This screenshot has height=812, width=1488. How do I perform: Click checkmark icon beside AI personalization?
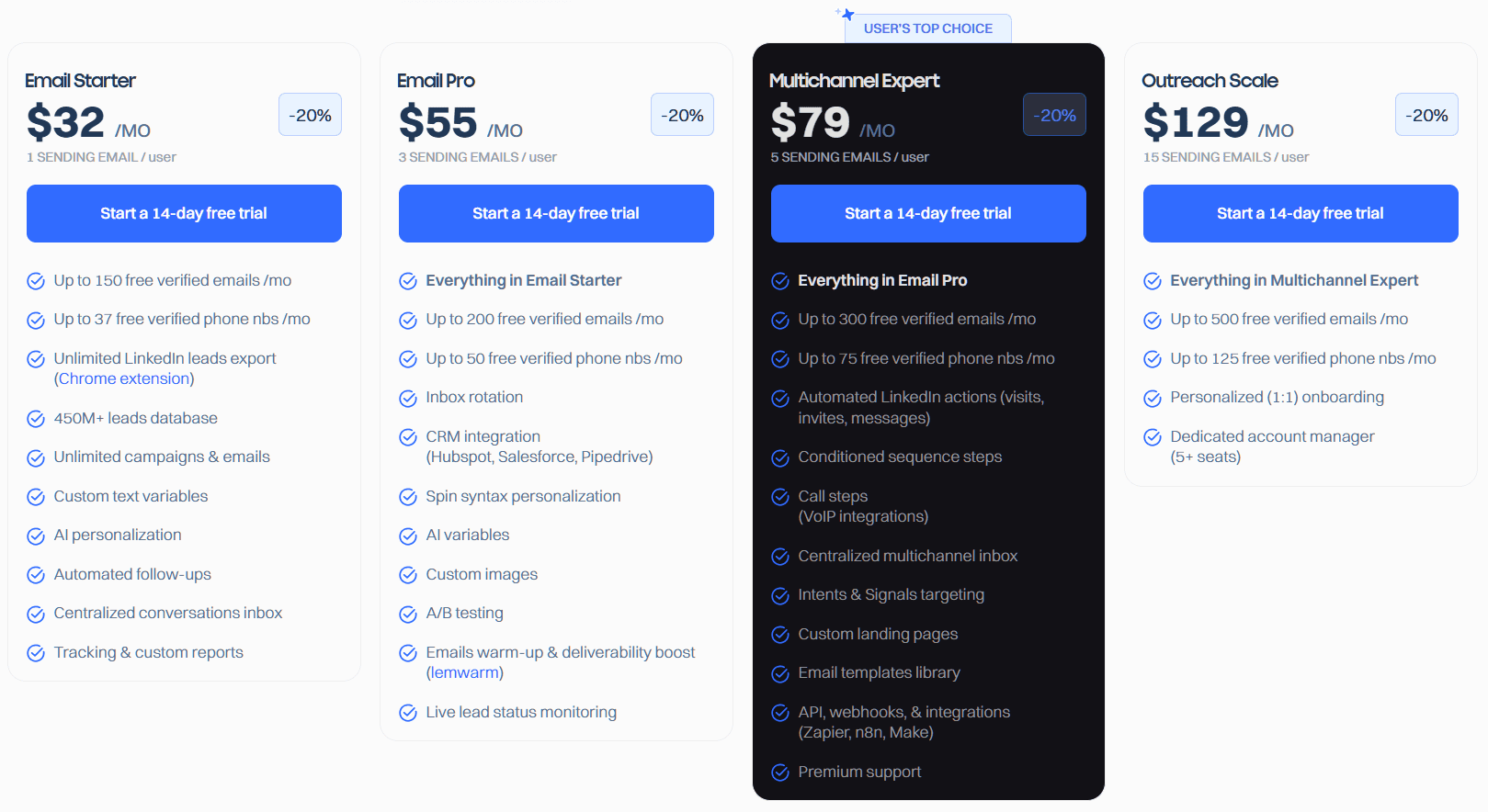(x=36, y=536)
